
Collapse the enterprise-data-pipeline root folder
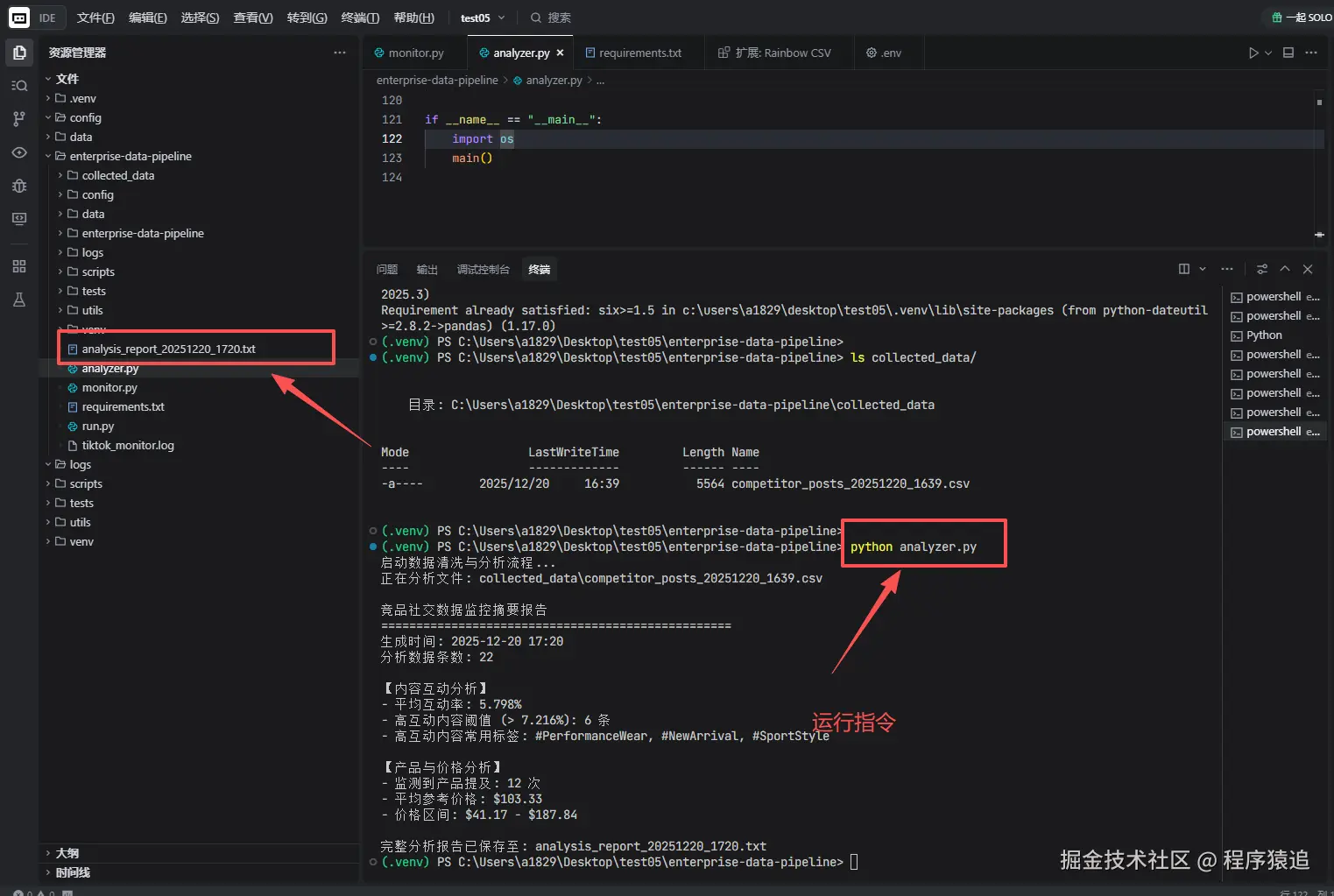pos(200,156)
